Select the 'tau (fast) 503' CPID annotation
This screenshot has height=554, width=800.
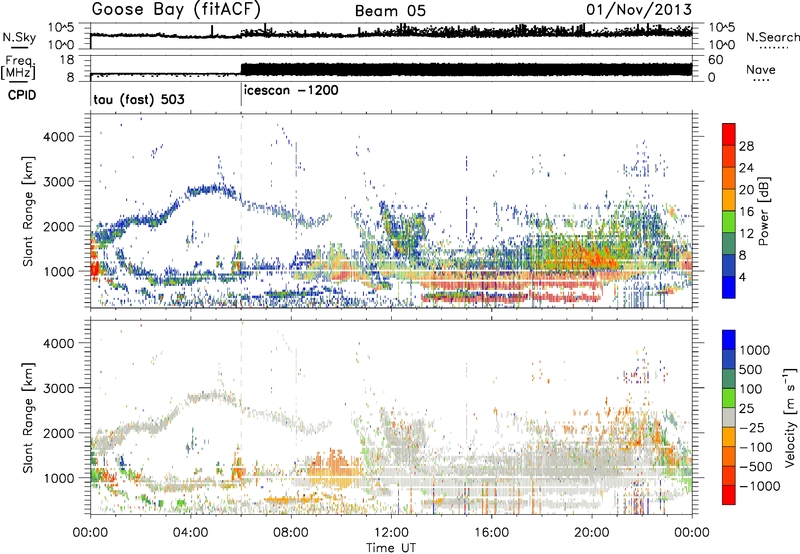[139, 99]
